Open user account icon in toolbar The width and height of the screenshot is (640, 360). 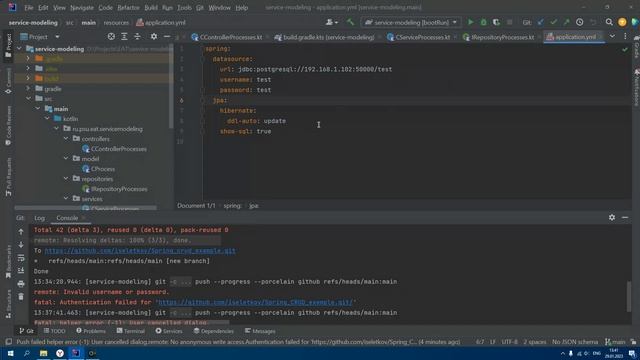click(331, 22)
